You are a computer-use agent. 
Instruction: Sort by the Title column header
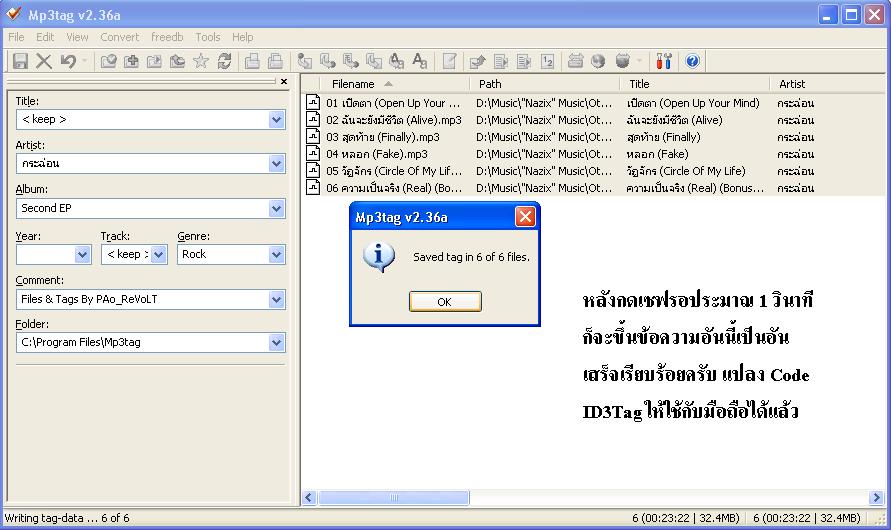point(694,84)
